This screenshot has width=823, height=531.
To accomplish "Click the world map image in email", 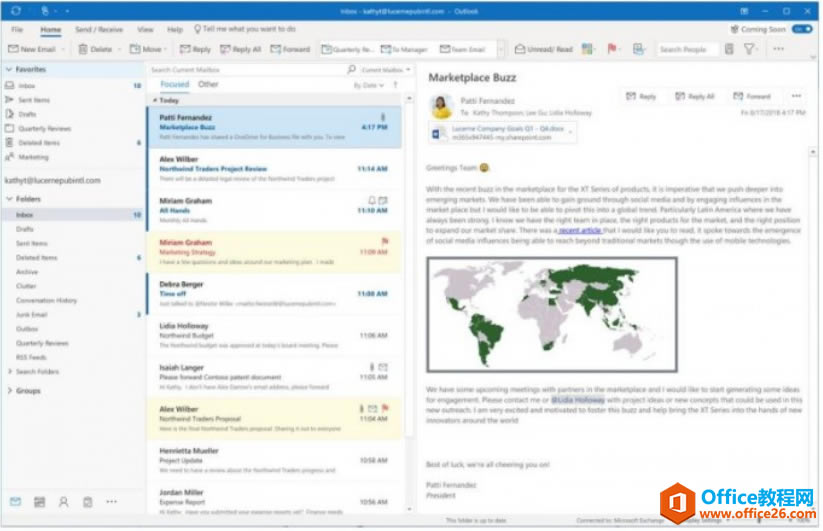I will coord(552,315).
